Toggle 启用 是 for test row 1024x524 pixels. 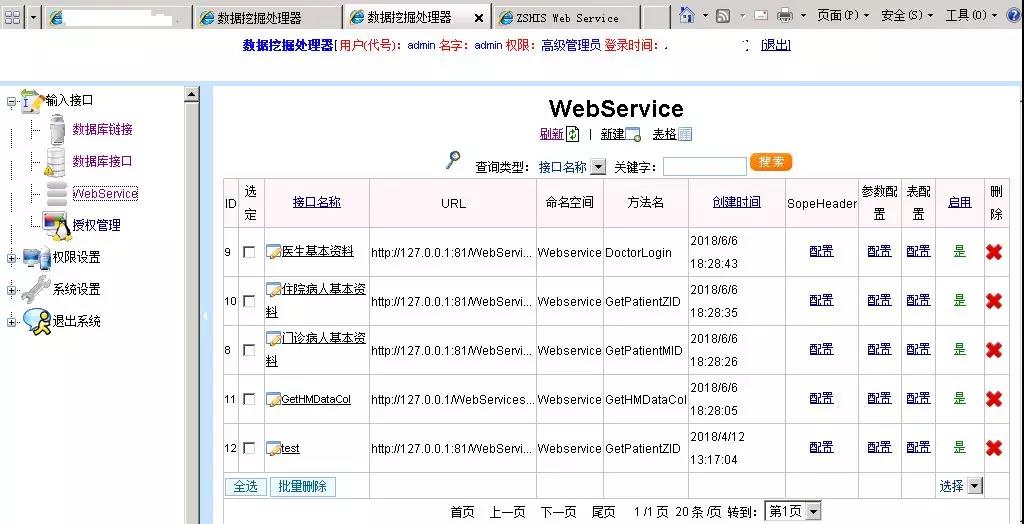(959, 448)
